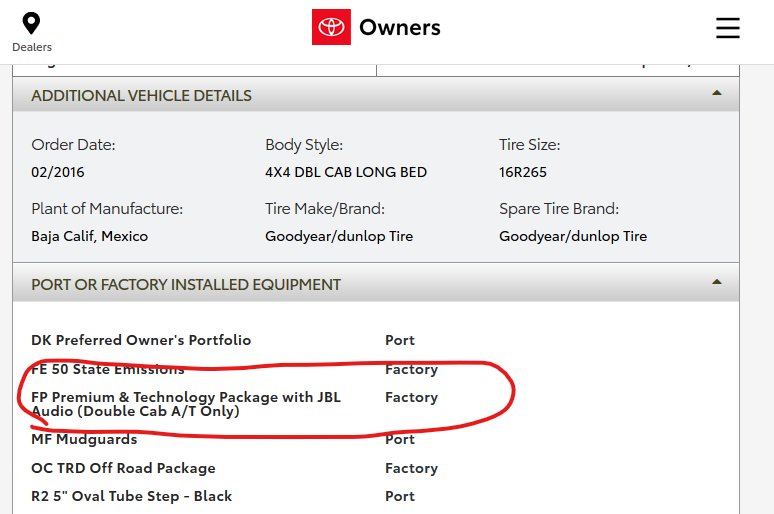Collapse Additional Vehicle Details arrow
774x514 pixels.
pos(717,93)
